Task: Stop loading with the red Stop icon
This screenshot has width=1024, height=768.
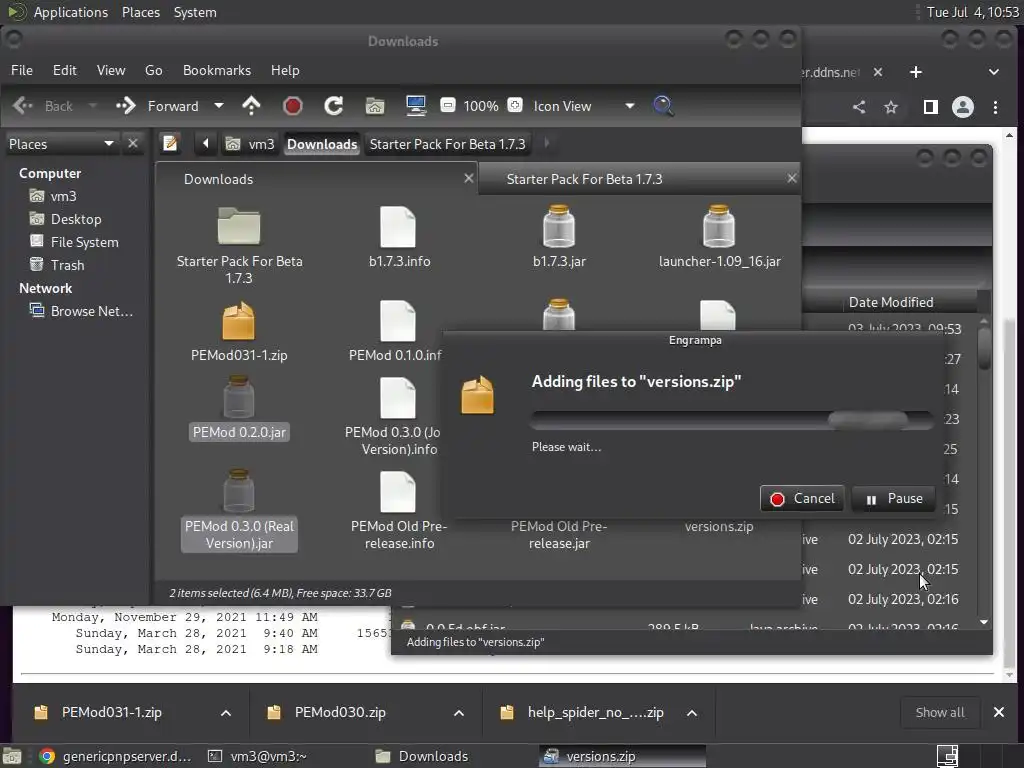Action: point(293,106)
